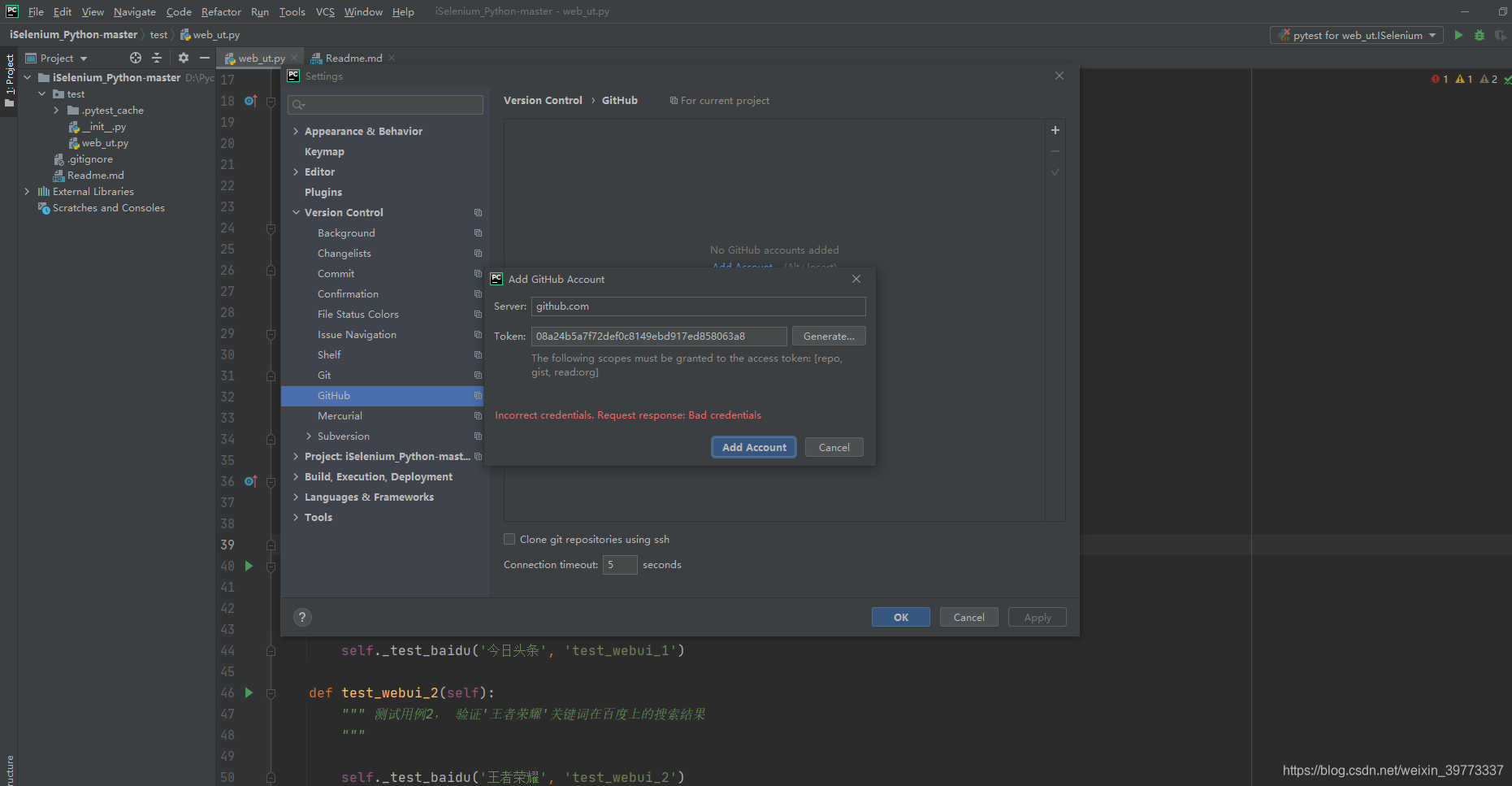Open Project panel gear settings icon

(x=184, y=58)
